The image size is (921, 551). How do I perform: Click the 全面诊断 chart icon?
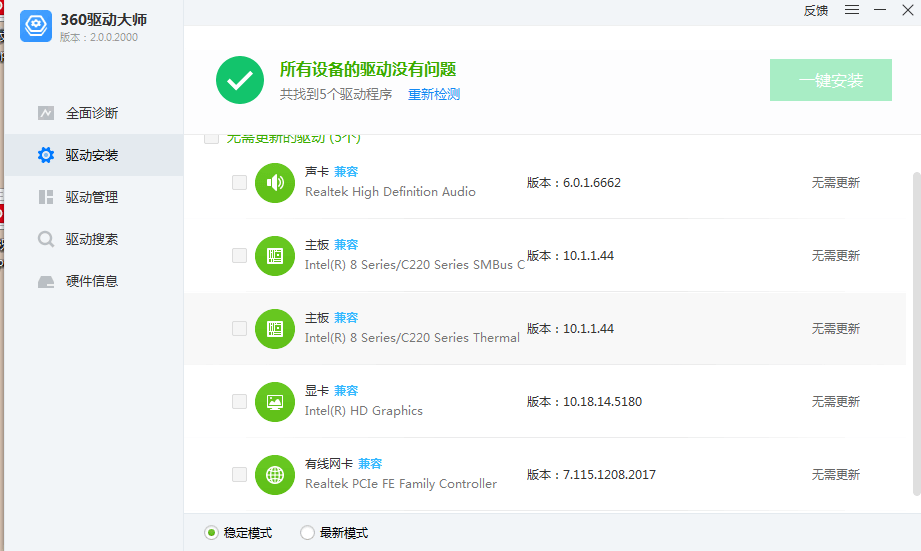click(x=46, y=113)
